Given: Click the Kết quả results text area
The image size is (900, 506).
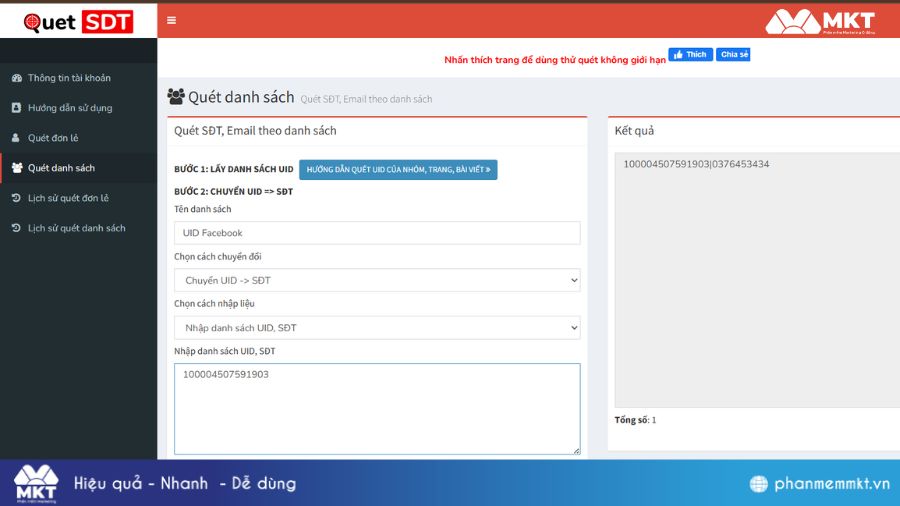Looking at the screenshot, I should (x=757, y=280).
